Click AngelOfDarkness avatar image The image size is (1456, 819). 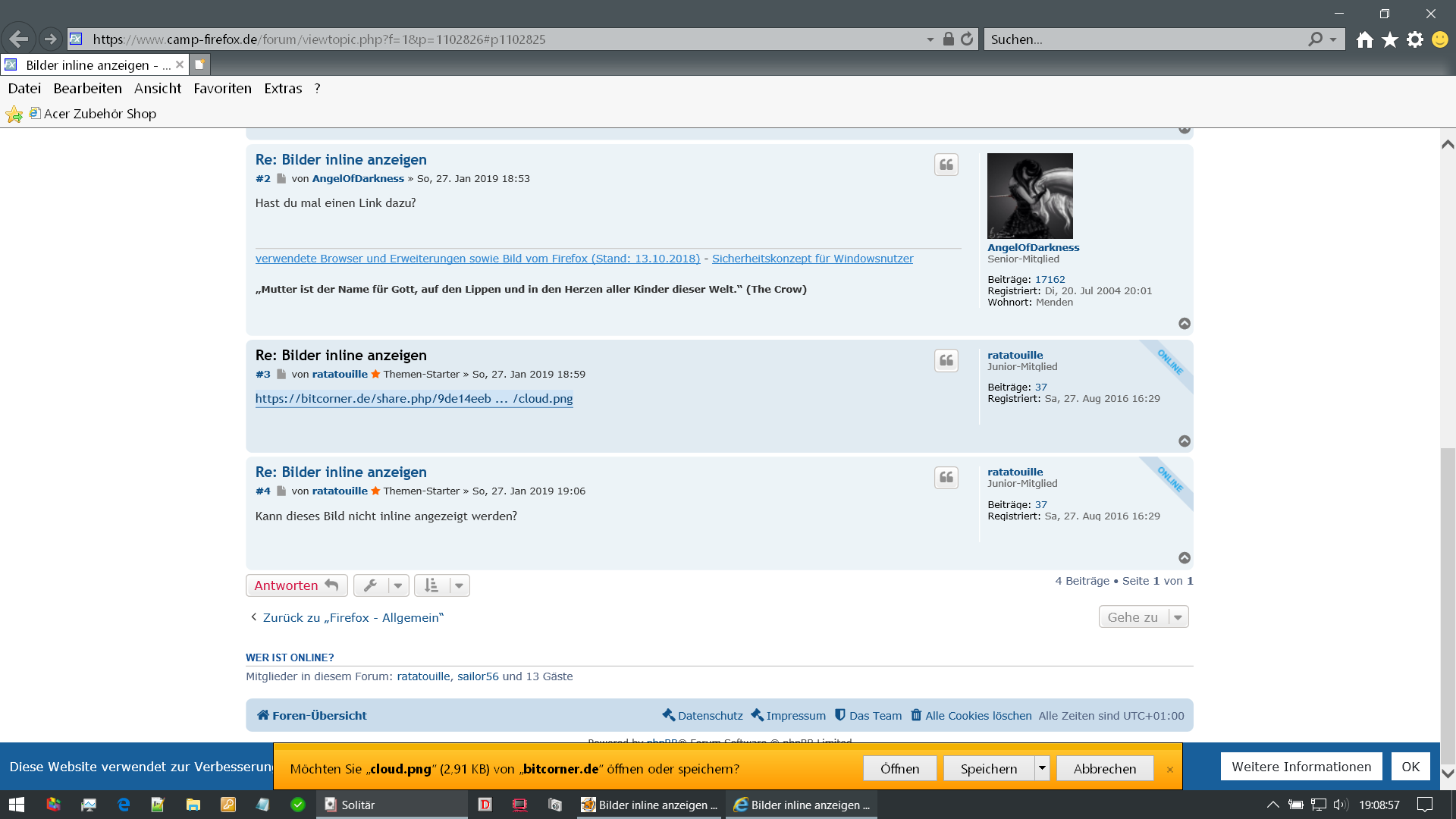(x=1029, y=196)
